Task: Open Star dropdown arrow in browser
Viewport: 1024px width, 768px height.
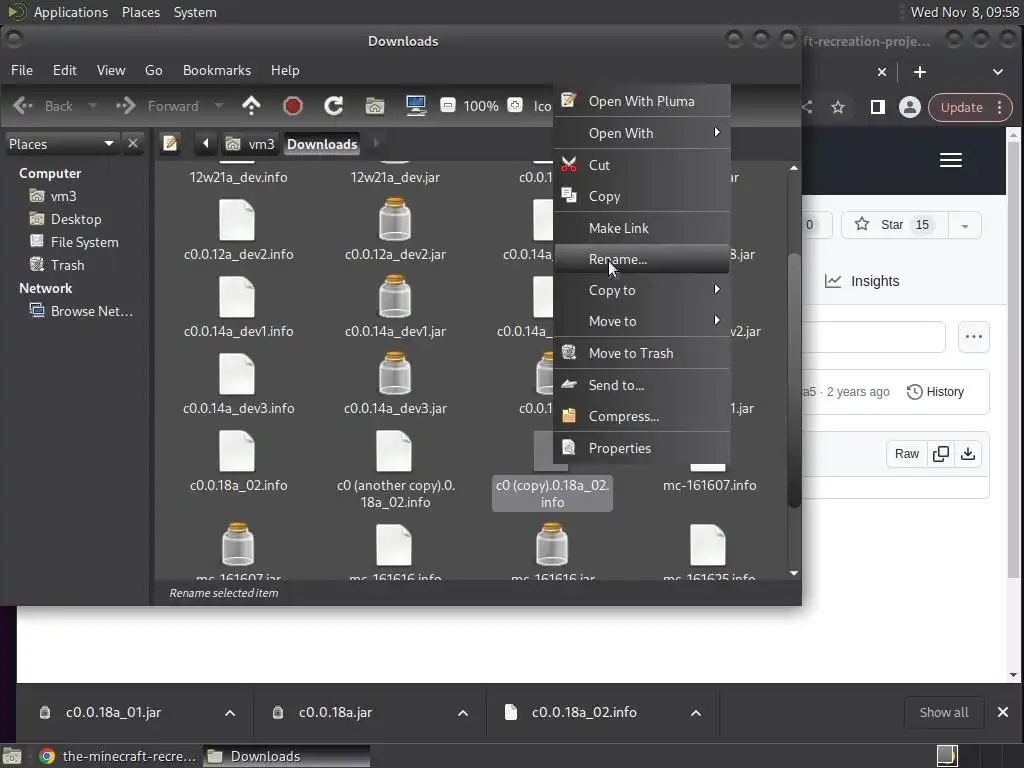Action: [x=965, y=225]
